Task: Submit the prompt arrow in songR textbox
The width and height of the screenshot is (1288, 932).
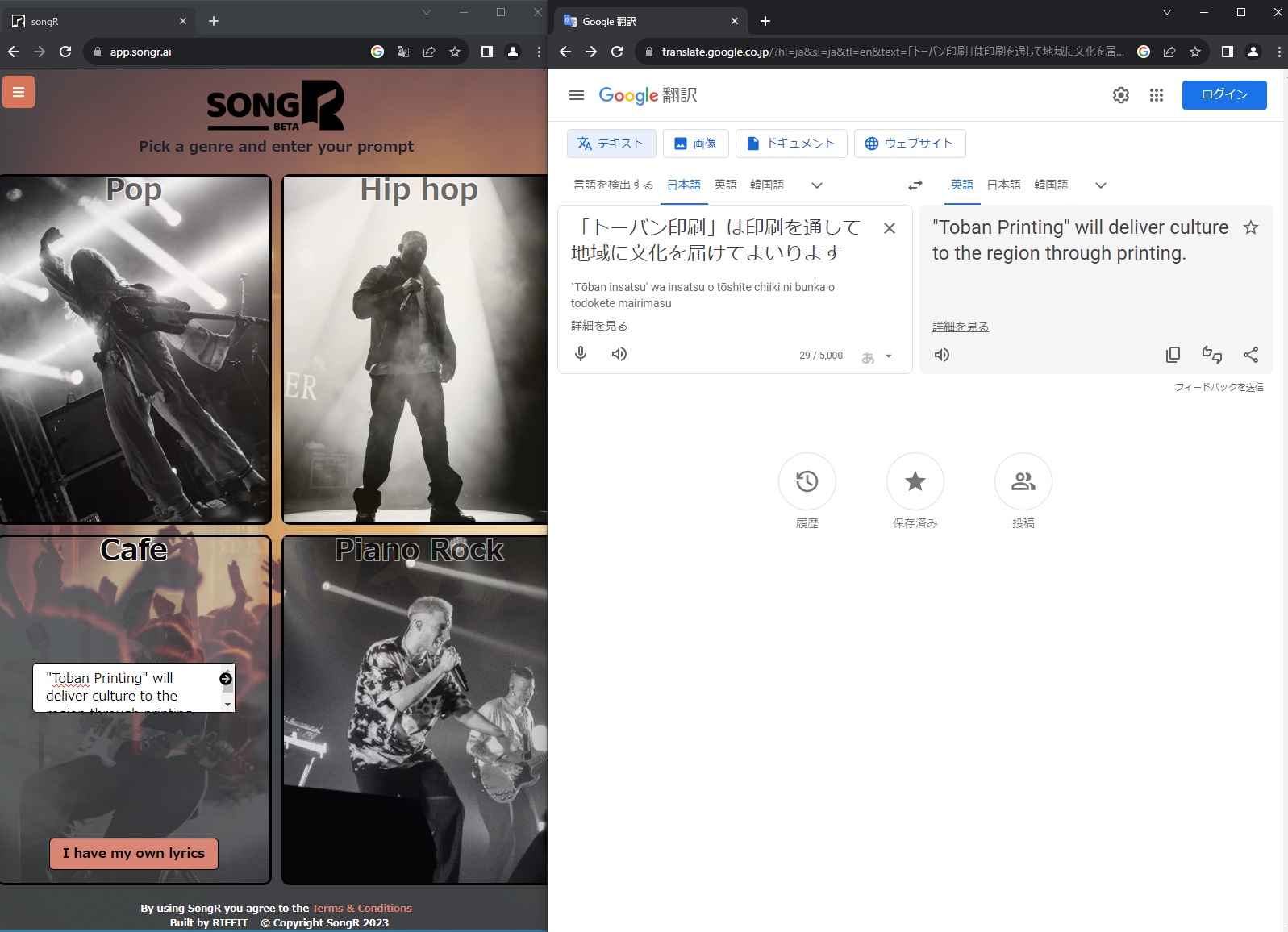Action: click(226, 679)
